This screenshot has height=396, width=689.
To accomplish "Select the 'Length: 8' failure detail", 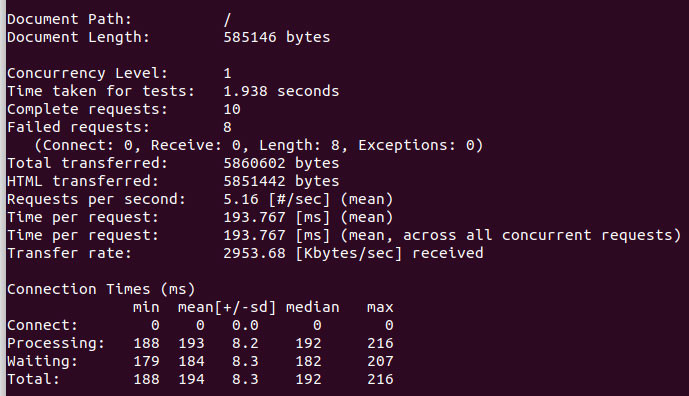I will point(299,145).
